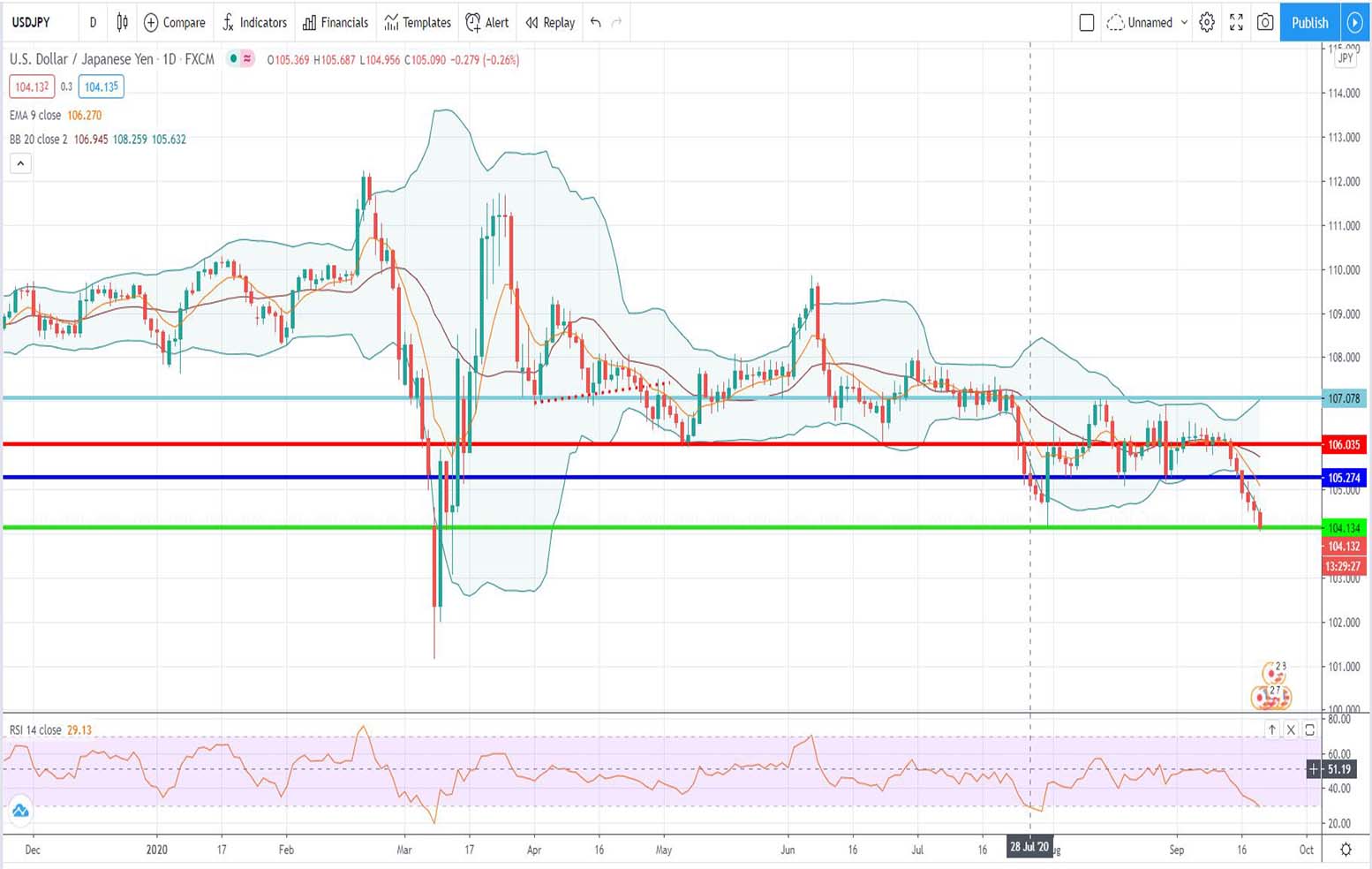Start bar Replay mode
Viewport: 1372px width, 869px height.
point(550,22)
